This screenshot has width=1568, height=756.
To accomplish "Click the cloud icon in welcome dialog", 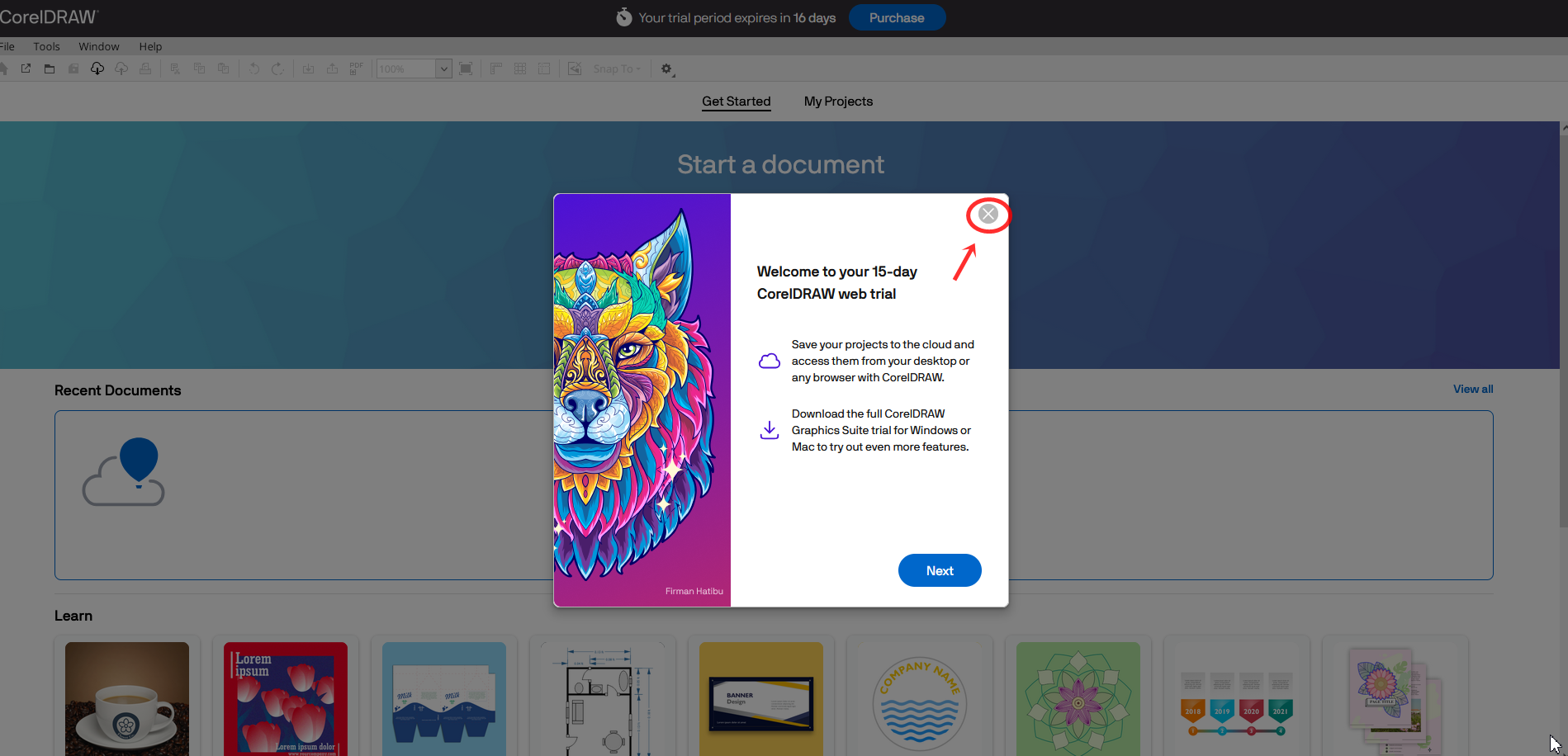I will point(770,361).
